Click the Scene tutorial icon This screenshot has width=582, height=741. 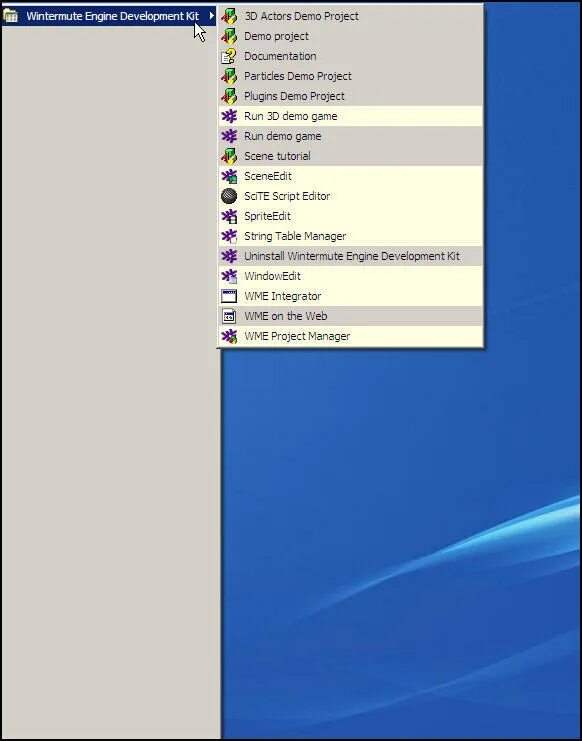[x=229, y=156]
